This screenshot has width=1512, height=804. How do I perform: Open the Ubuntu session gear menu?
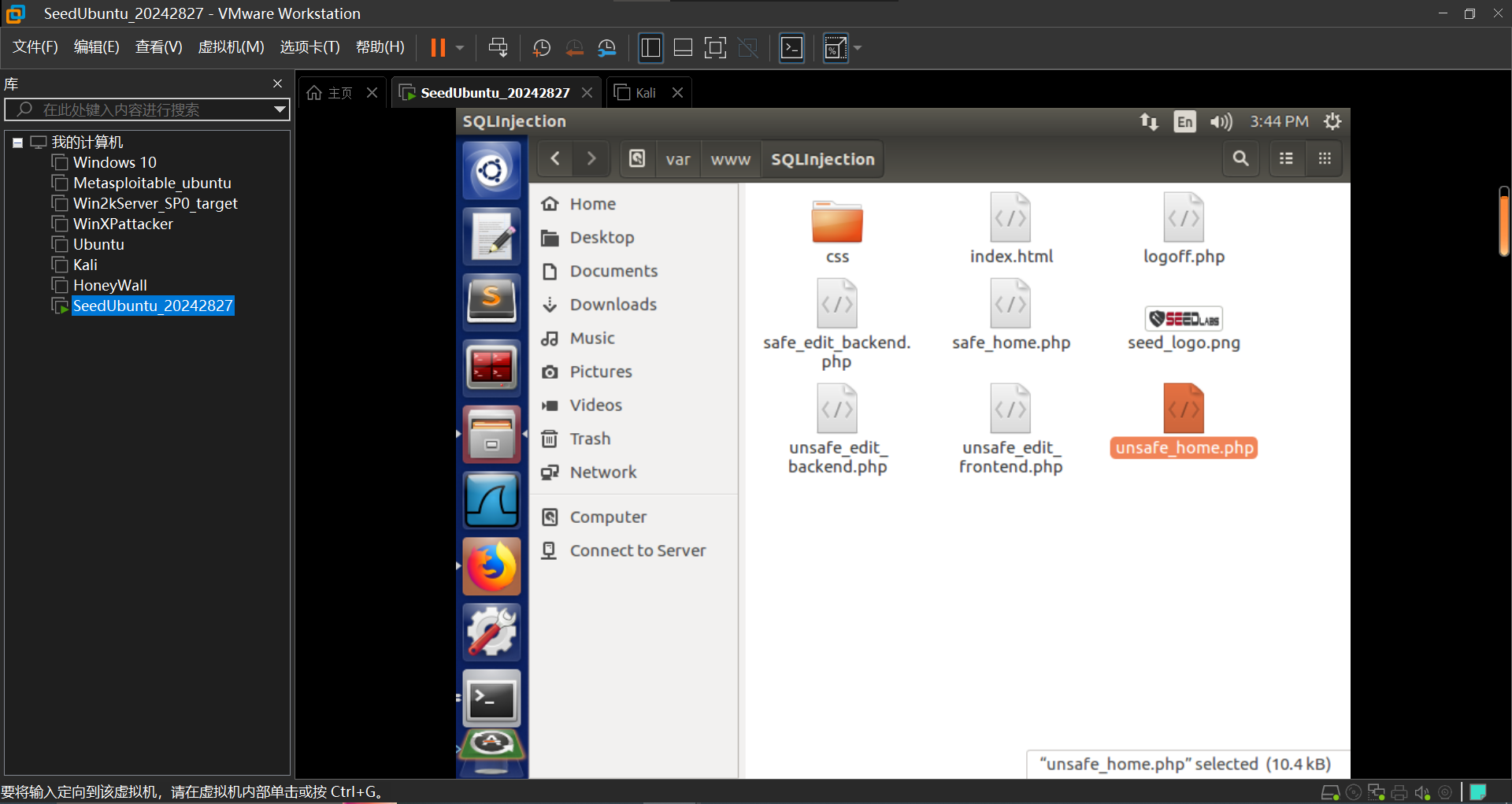click(1332, 121)
